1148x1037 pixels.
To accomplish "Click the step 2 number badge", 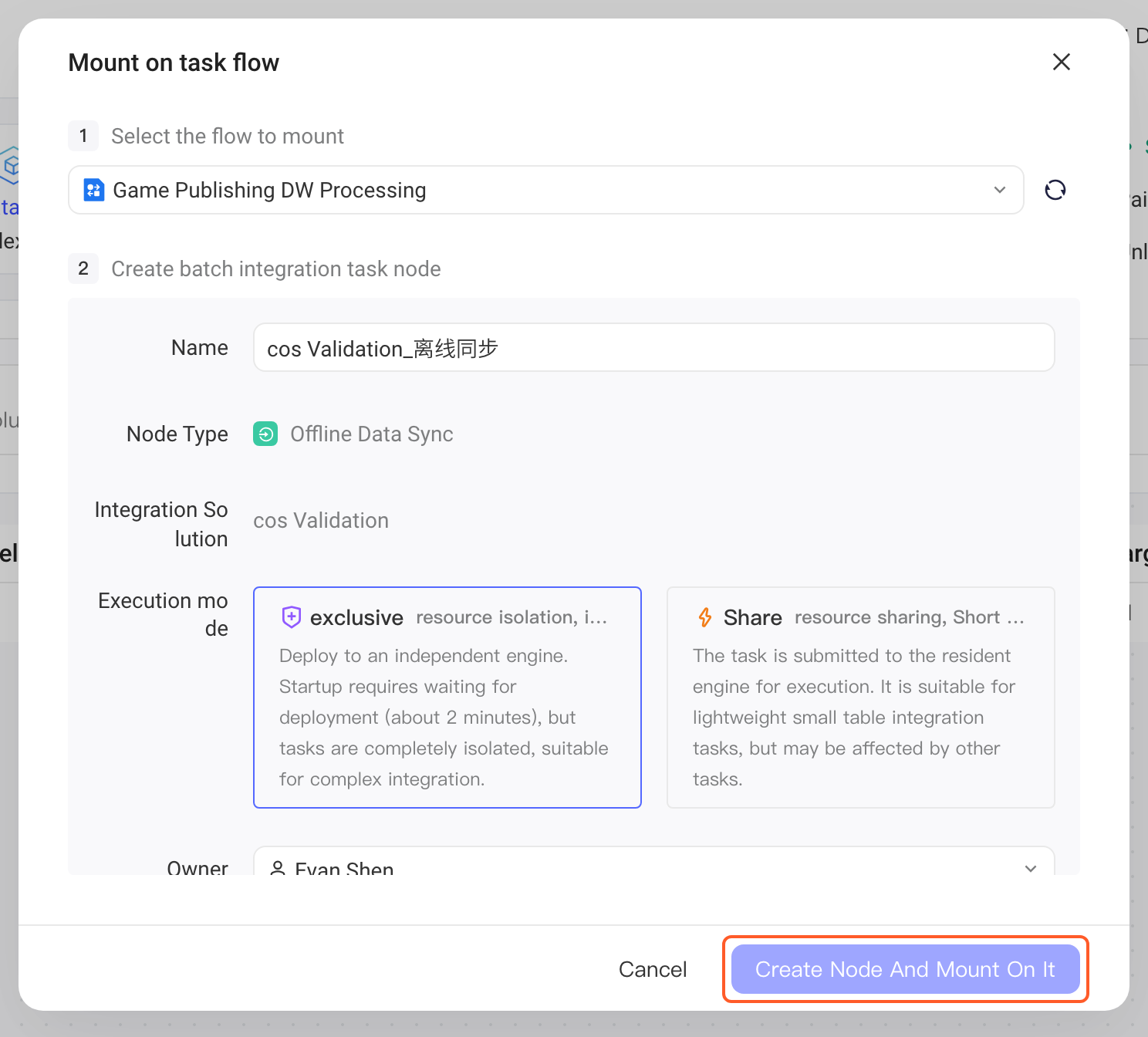I will pos(83,269).
